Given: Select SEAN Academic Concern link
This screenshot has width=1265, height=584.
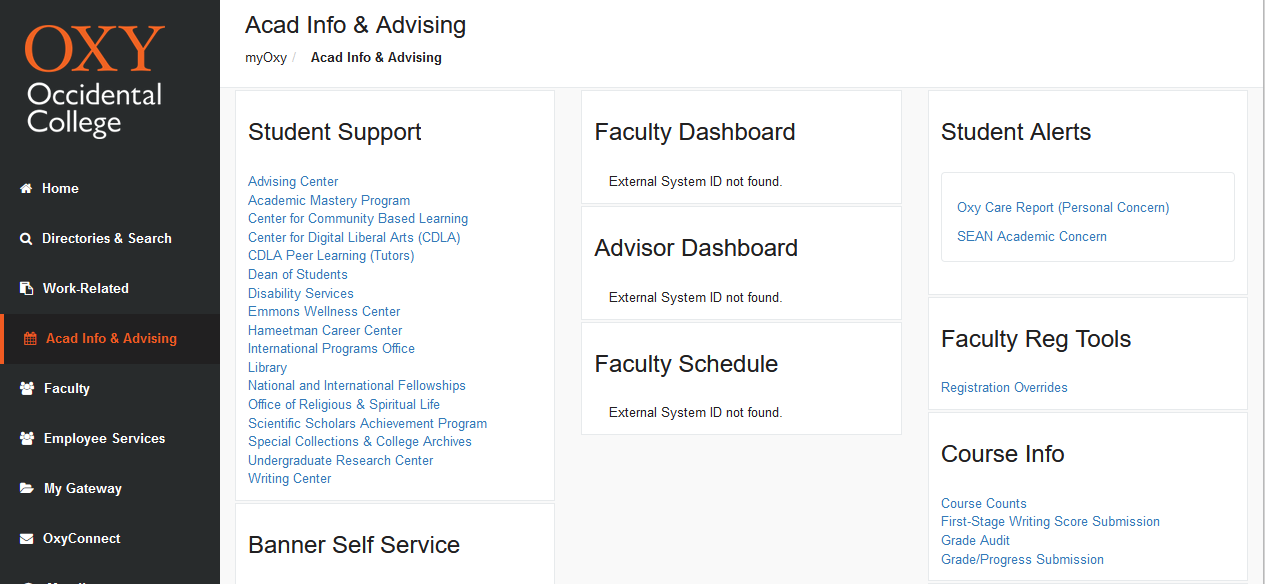Looking at the screenshot, I should click(x=1031, y=236).
